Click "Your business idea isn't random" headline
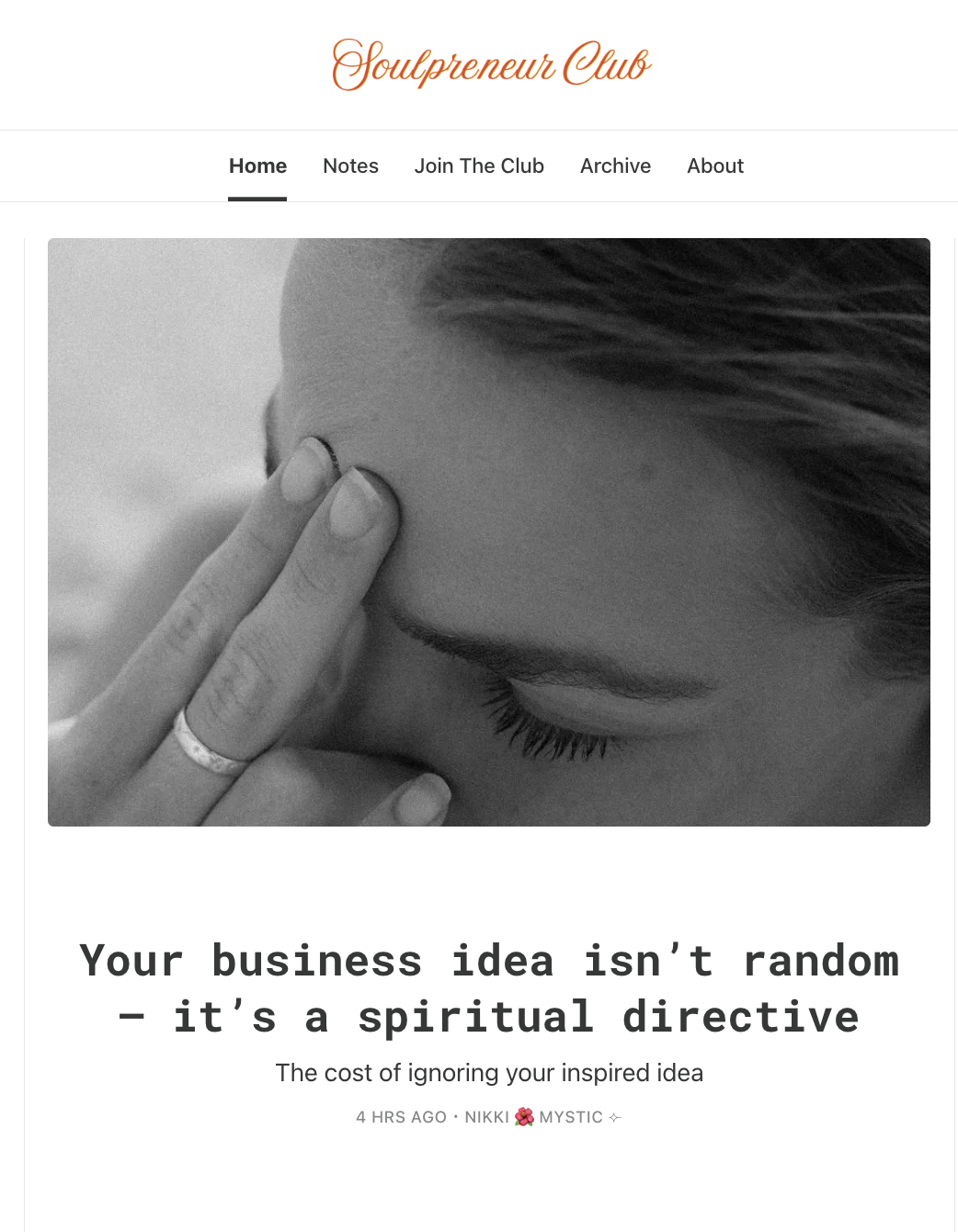Viewport: 958px width, 1232px height. tap(489, 961)
